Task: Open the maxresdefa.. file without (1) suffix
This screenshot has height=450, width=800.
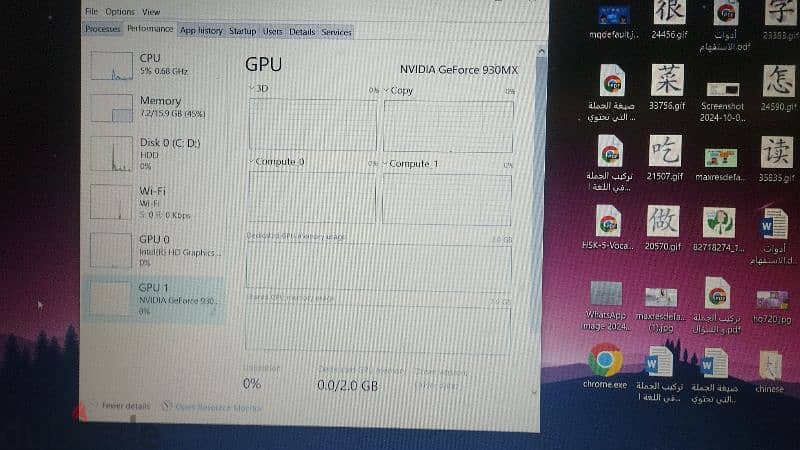Action: [x=720, y=164]
